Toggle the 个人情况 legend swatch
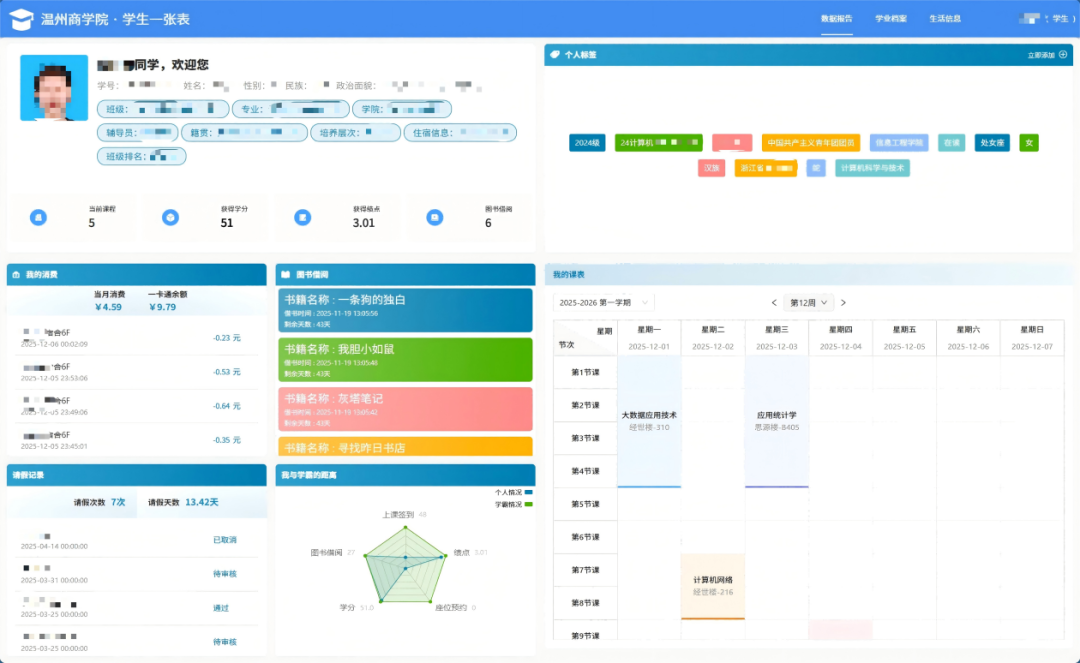 tap(528, 492)
